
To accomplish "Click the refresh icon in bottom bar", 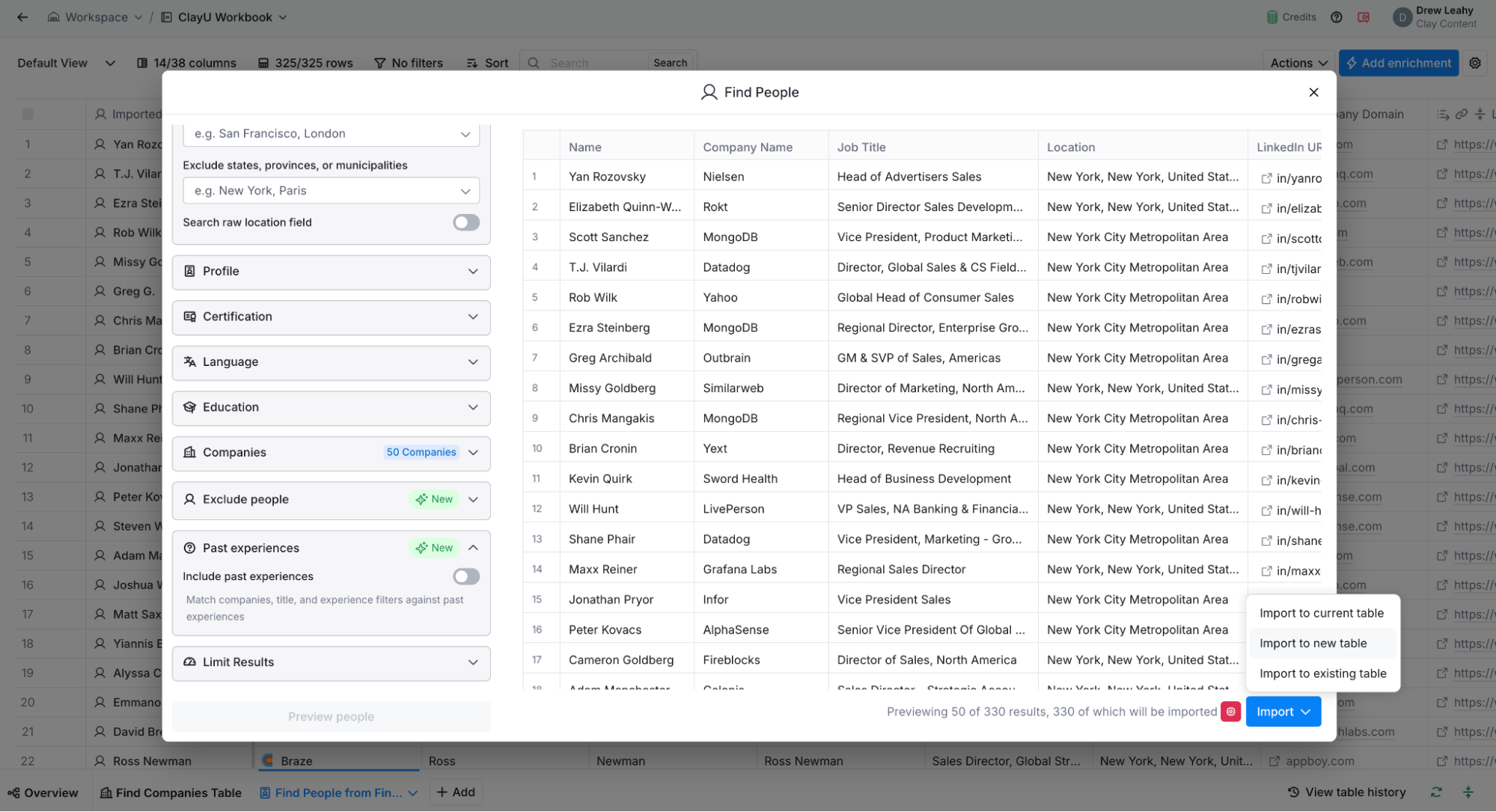I will [1435, 792].
